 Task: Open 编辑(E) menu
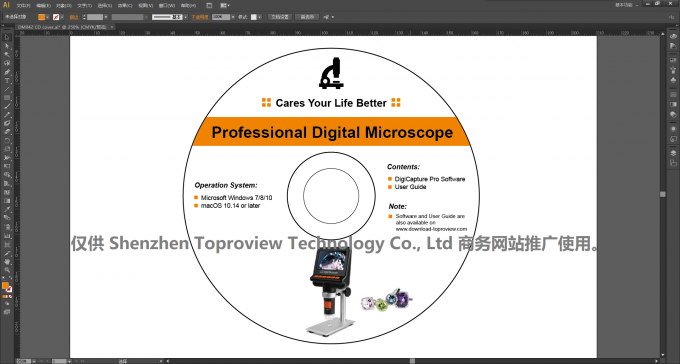click(x=43, y=6)
